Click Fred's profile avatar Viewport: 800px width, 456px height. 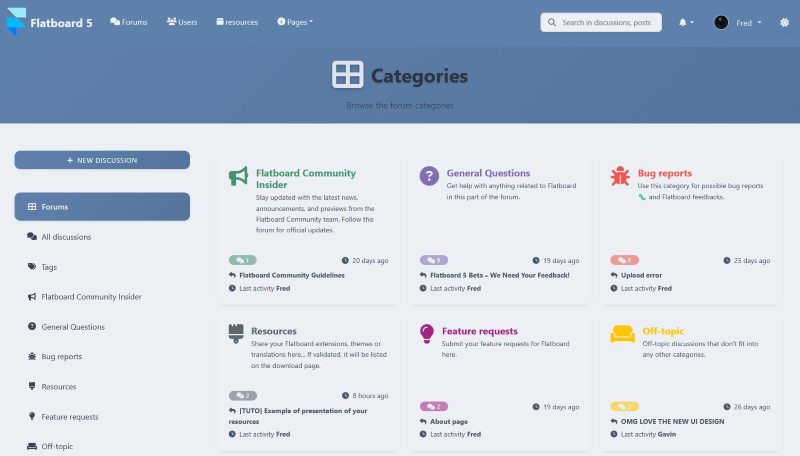tap(721, 22)
